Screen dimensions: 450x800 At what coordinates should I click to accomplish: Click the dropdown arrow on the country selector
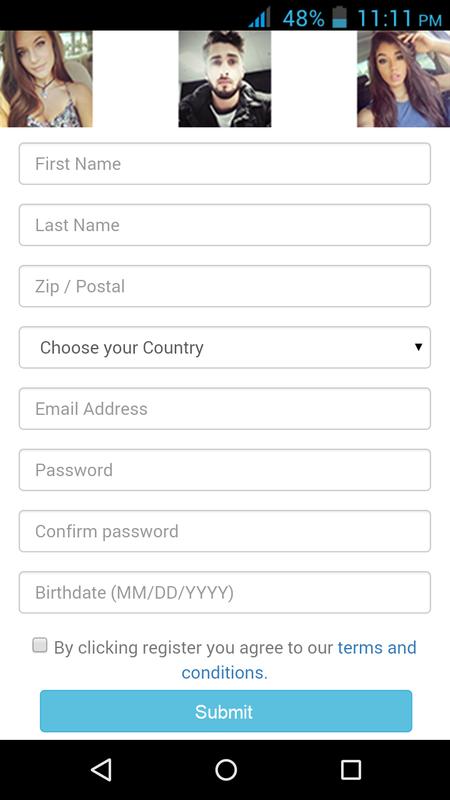pos(418,347)
